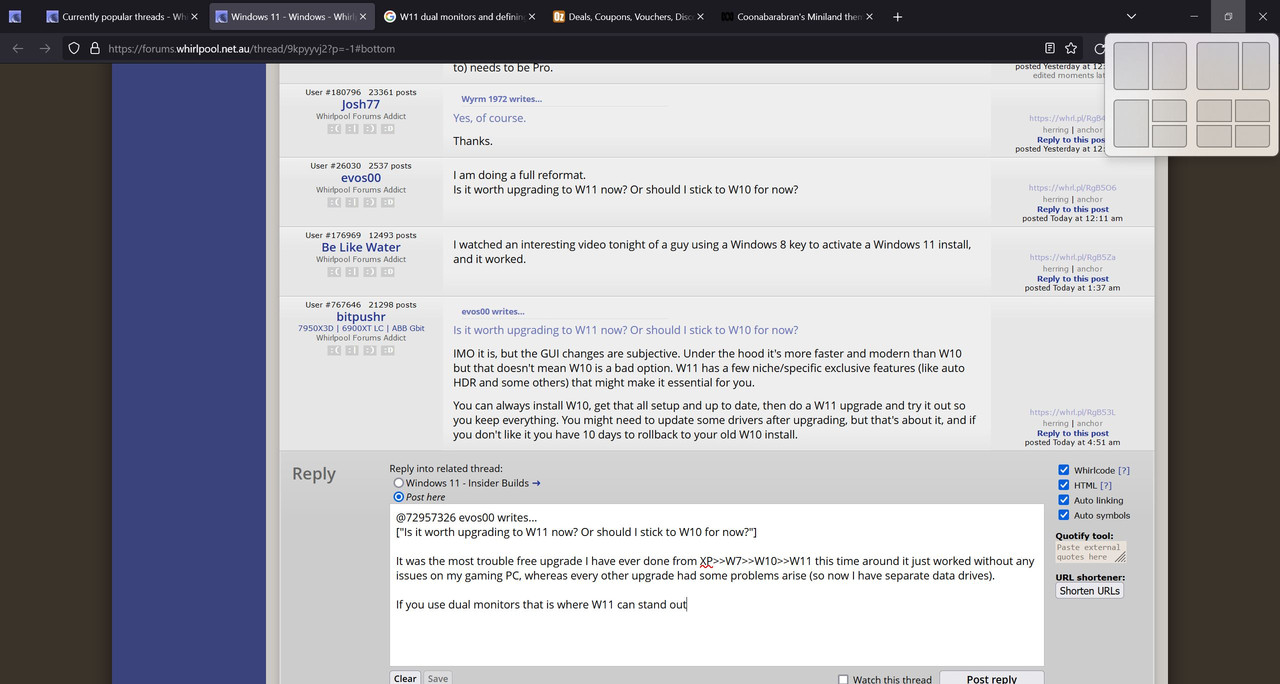Enable the 'Watch this thread' checkbox

click(x=844, y=680)
